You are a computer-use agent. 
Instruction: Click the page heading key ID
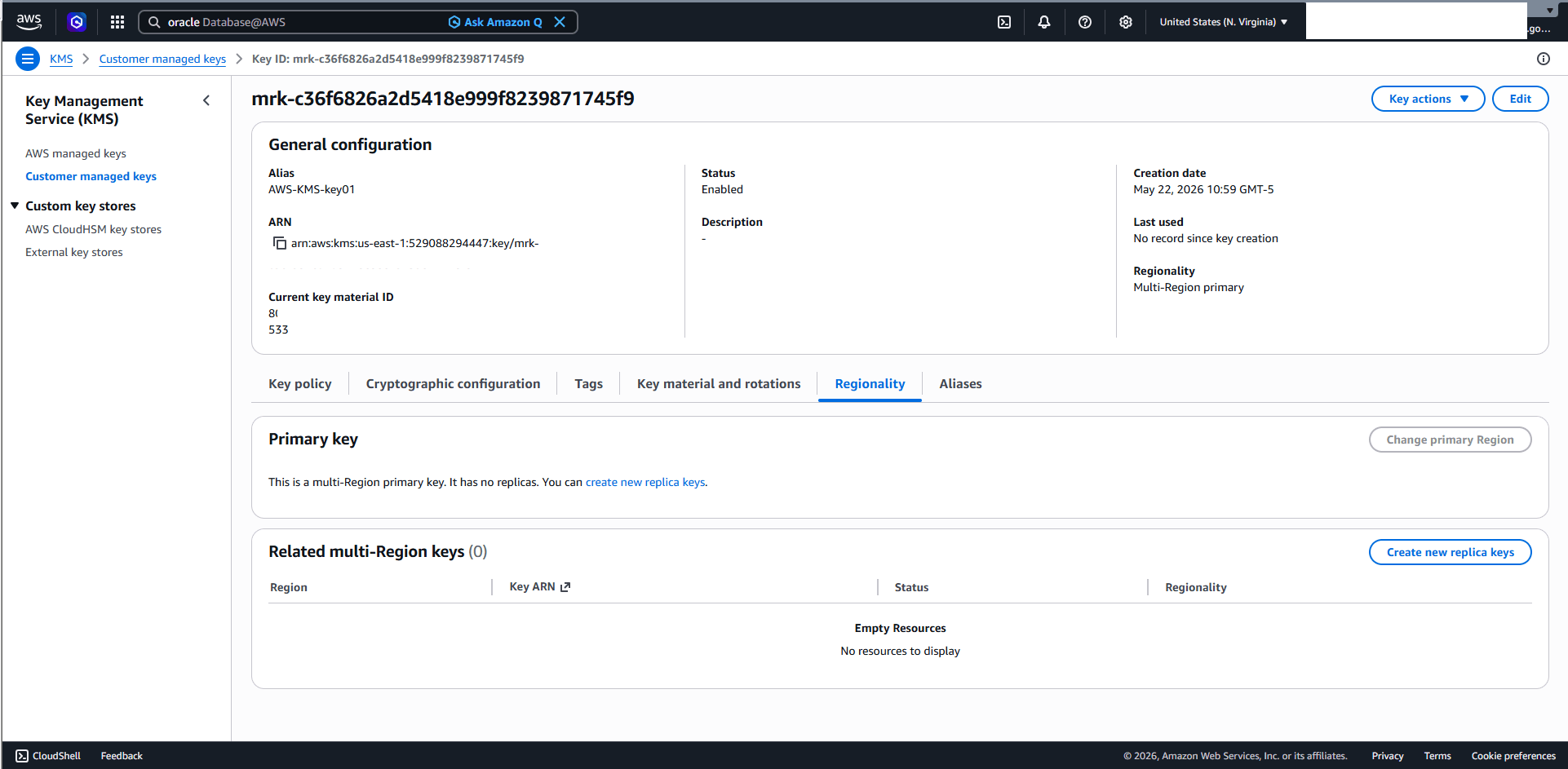(x=443, y=99)
